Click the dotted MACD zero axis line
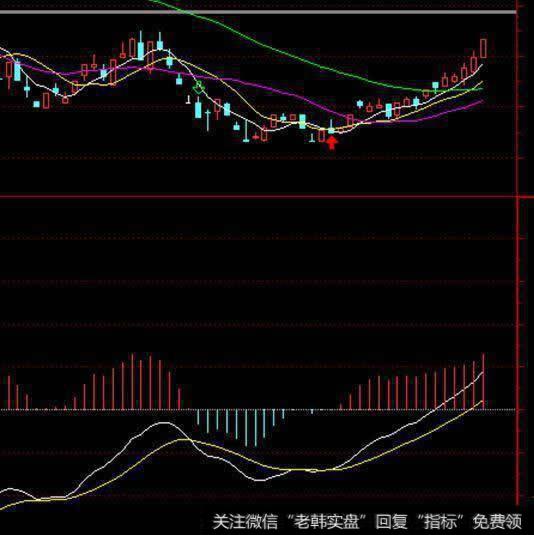The image size is (534, 535). [x=258, y=409]
